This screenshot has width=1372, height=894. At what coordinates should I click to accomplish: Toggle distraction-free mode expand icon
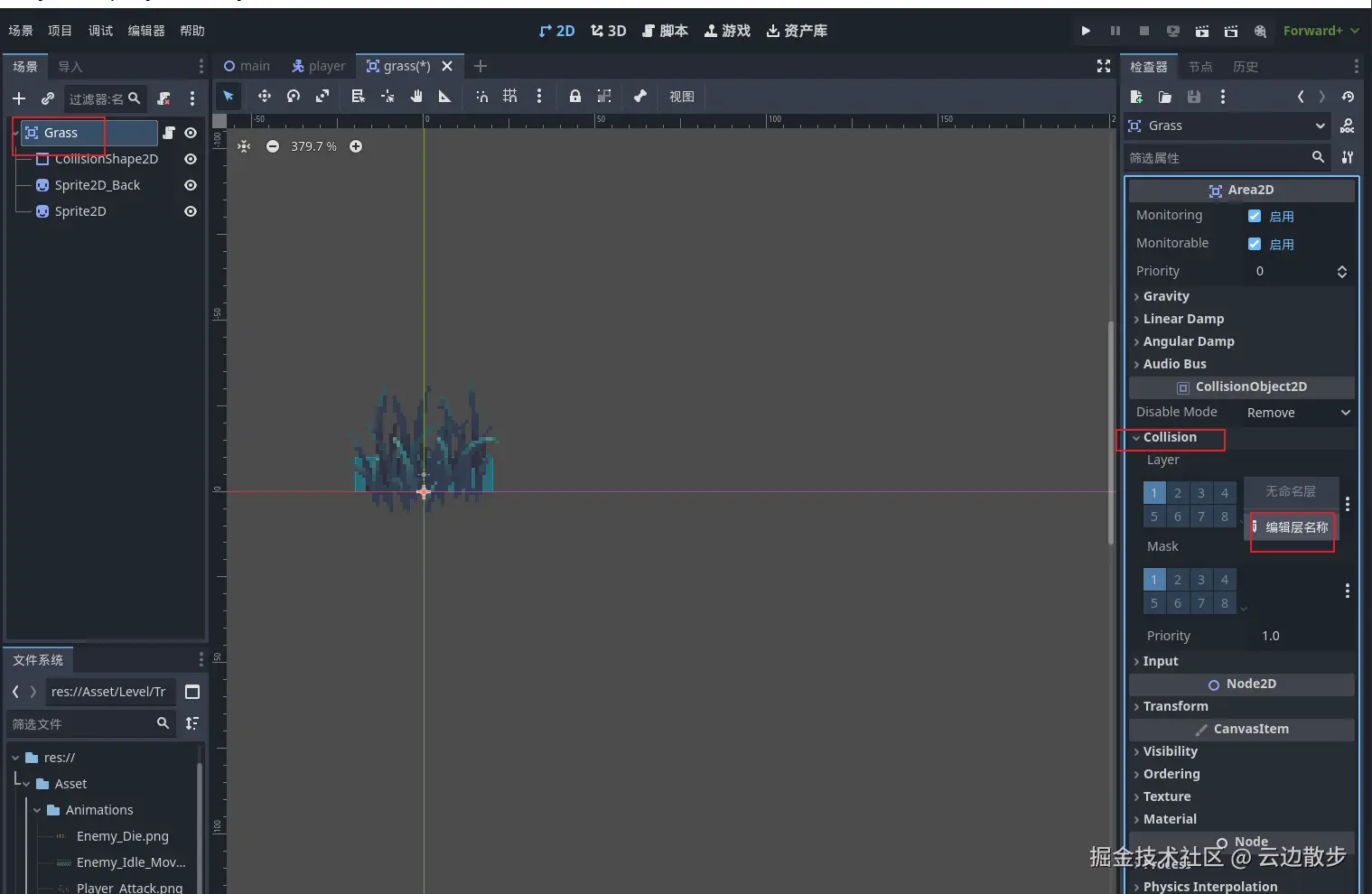point(1103,66)
